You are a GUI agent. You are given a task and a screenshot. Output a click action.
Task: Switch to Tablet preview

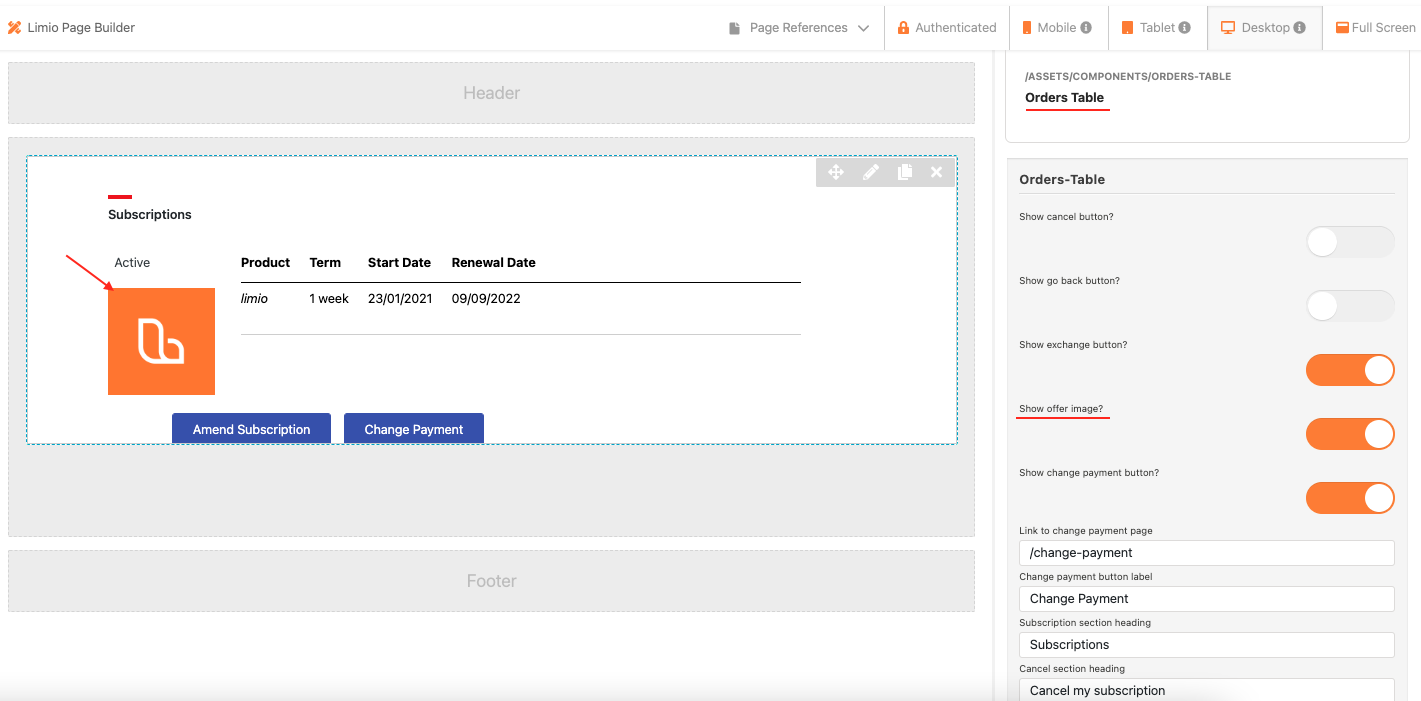(x=1158, y=28)
